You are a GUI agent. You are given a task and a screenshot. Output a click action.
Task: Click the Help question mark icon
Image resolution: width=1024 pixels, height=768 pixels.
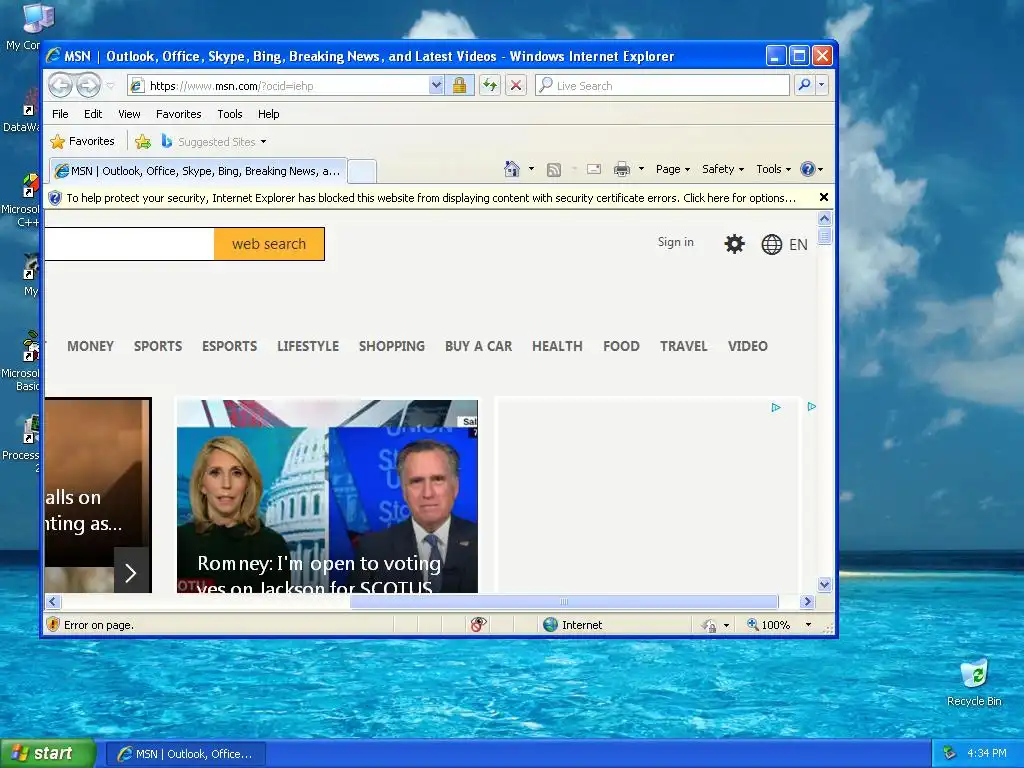tap(808, 169)
